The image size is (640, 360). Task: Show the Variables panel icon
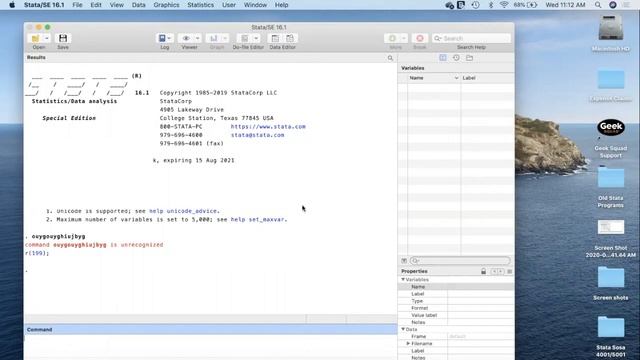point(443,58)
